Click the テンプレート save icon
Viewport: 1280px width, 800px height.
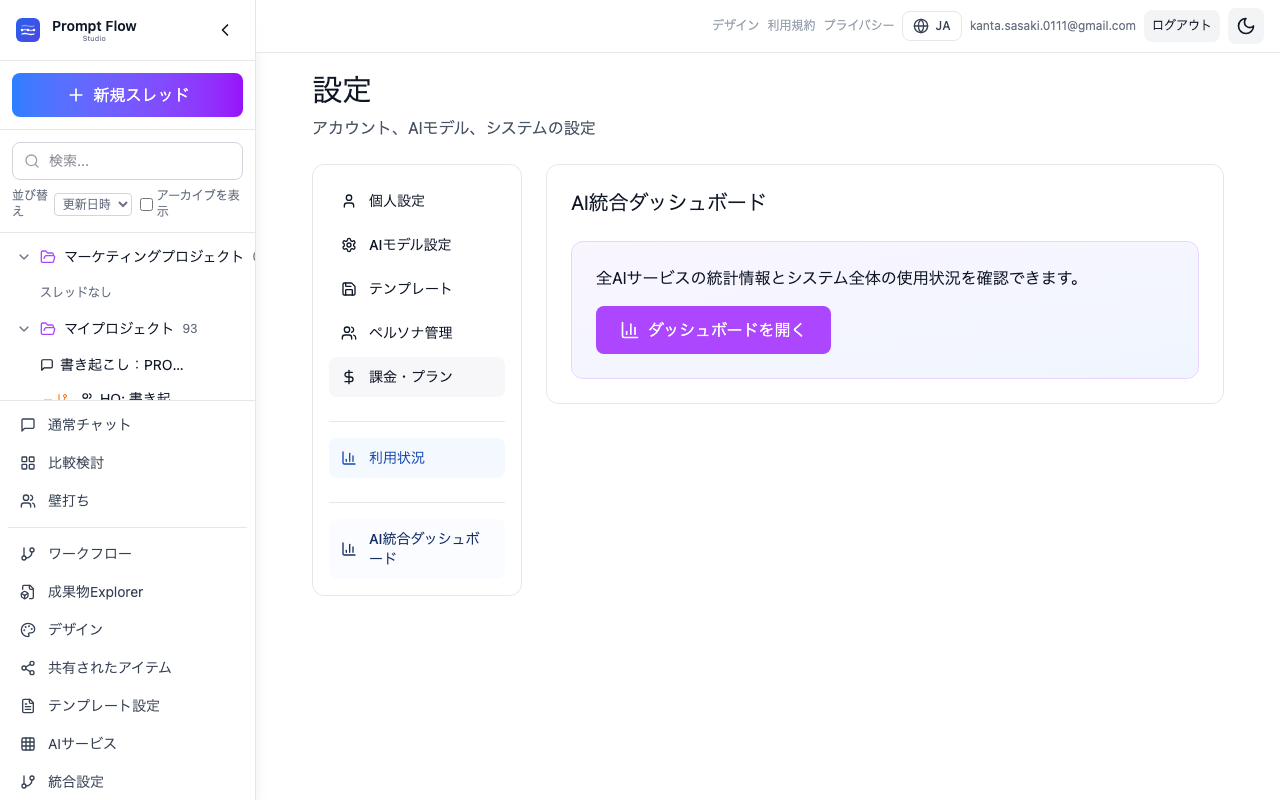coord(349,289)
